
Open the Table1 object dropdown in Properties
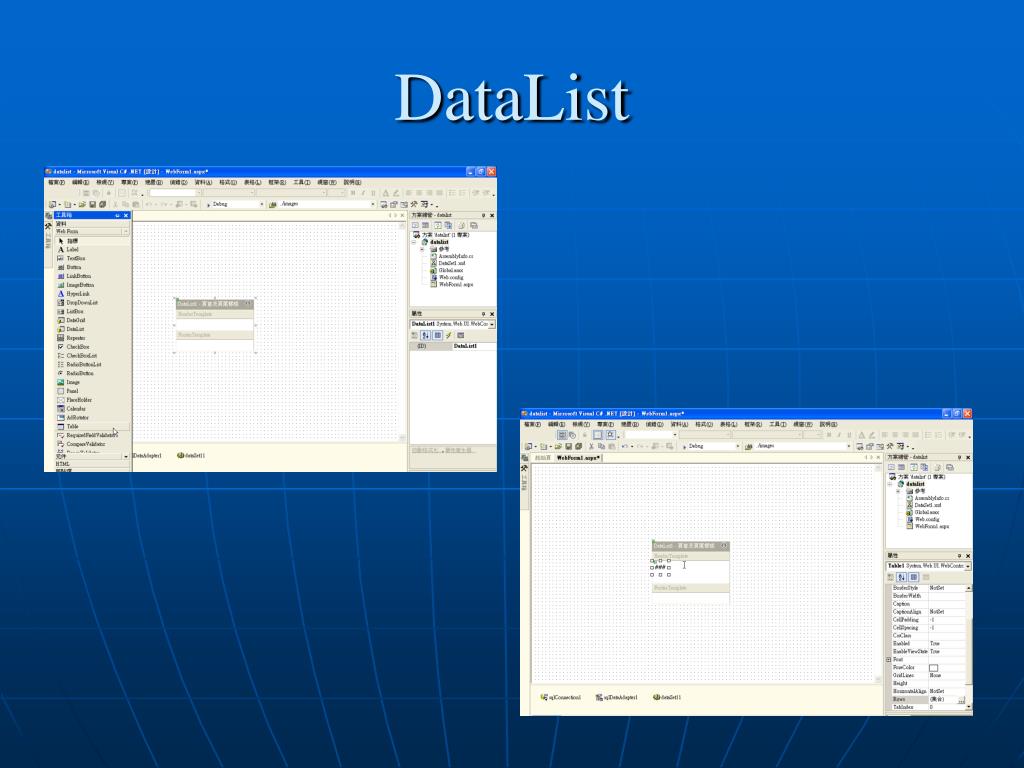point(967,566)
